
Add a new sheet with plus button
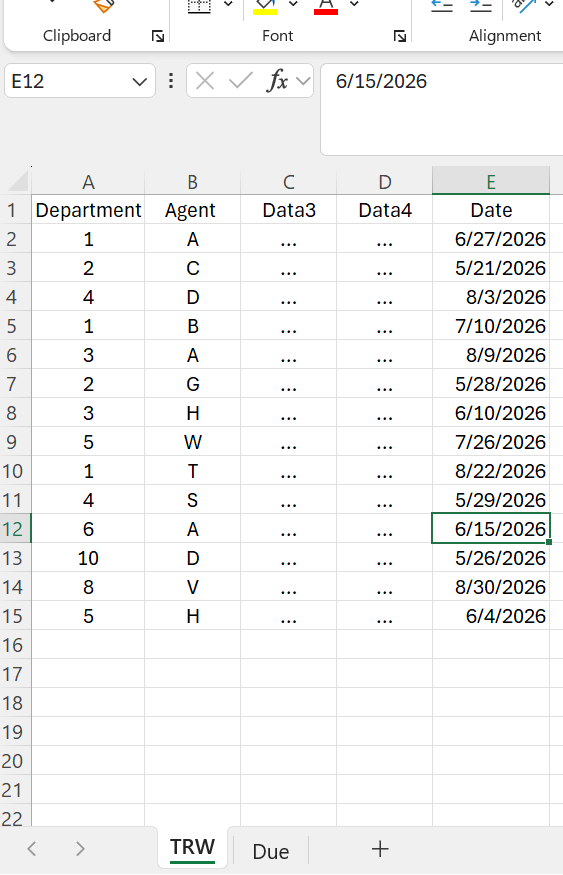380,849
